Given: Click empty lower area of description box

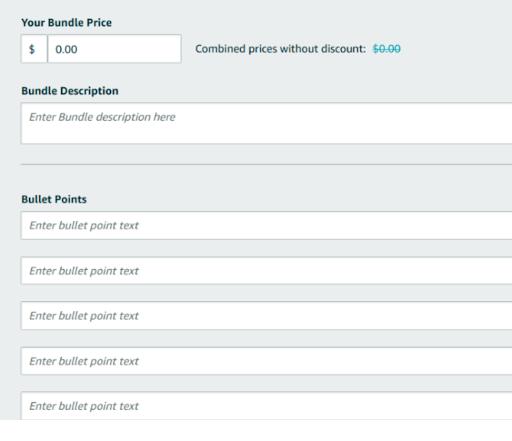Looking at the screenshot, I should tap(266, 135).
